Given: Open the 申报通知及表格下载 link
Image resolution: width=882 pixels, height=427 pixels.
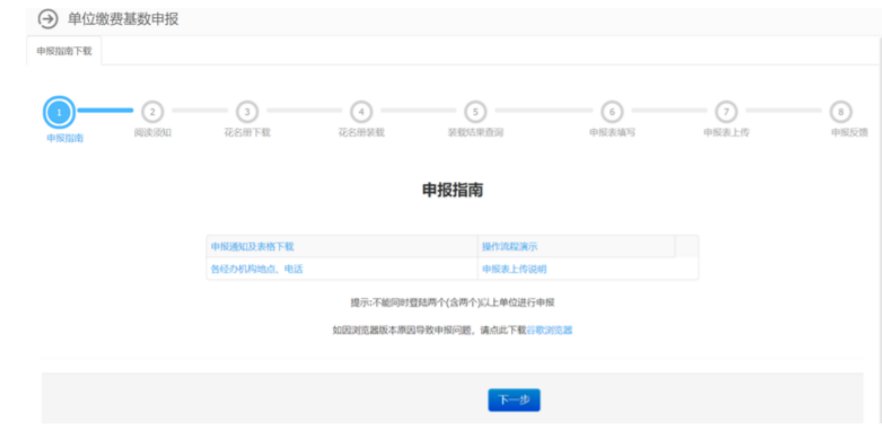Looking at the screenshot, I should (252, 246).
